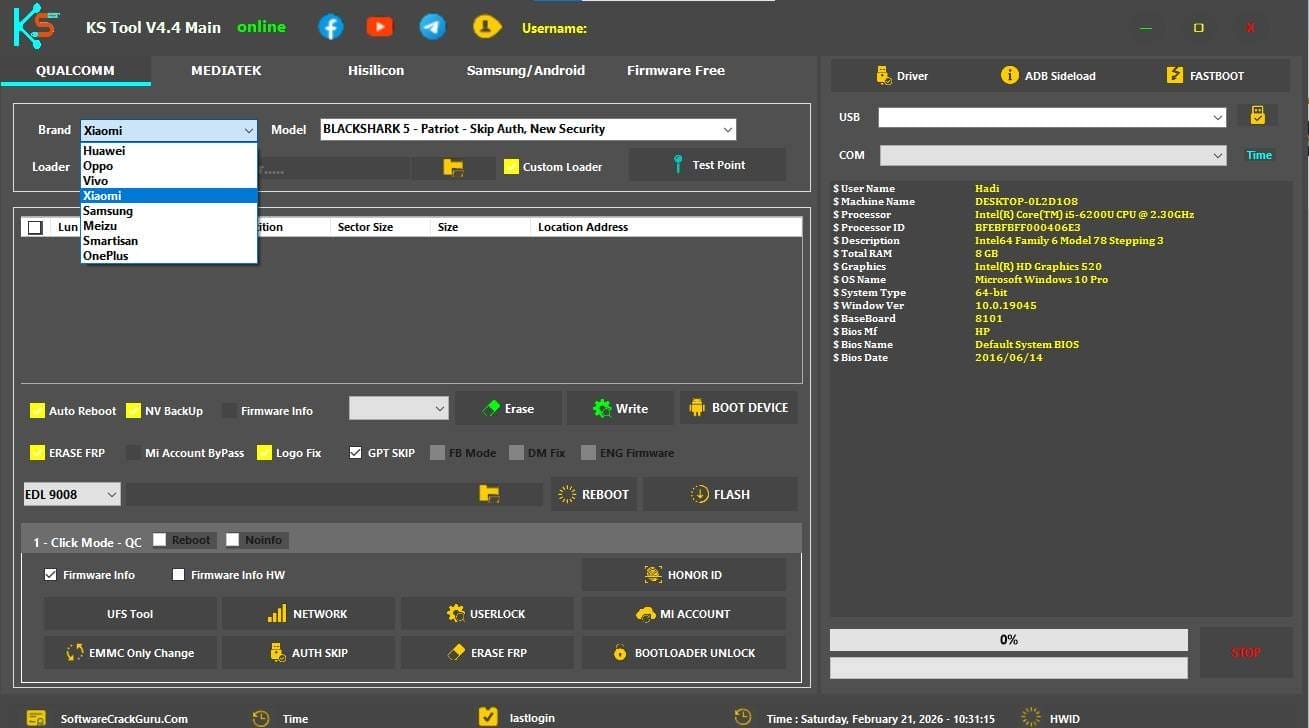Trigger BOOT DEVICE action
This screenshot has width=1309, height=728.
coord(738,407)
